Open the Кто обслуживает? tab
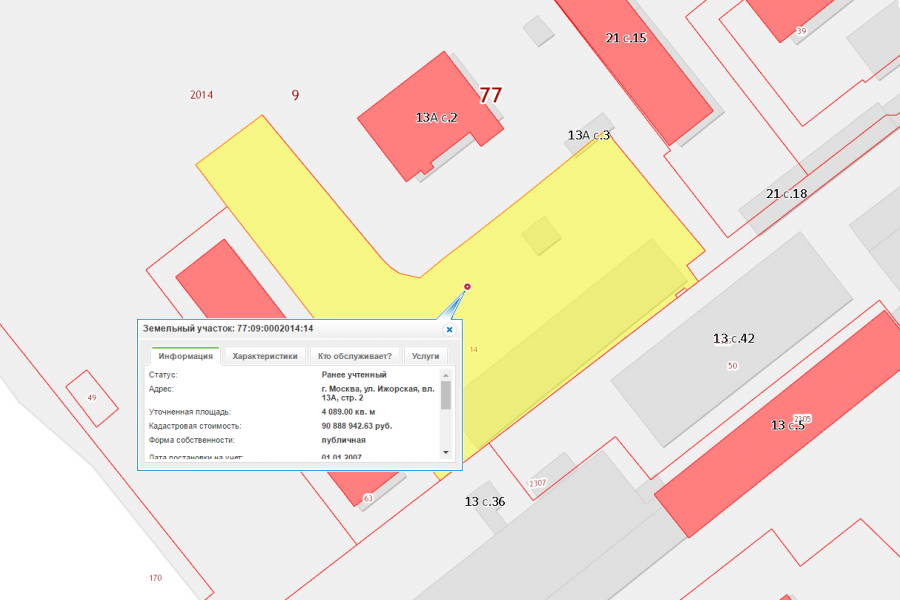900x600 pixels. (355, 356)
